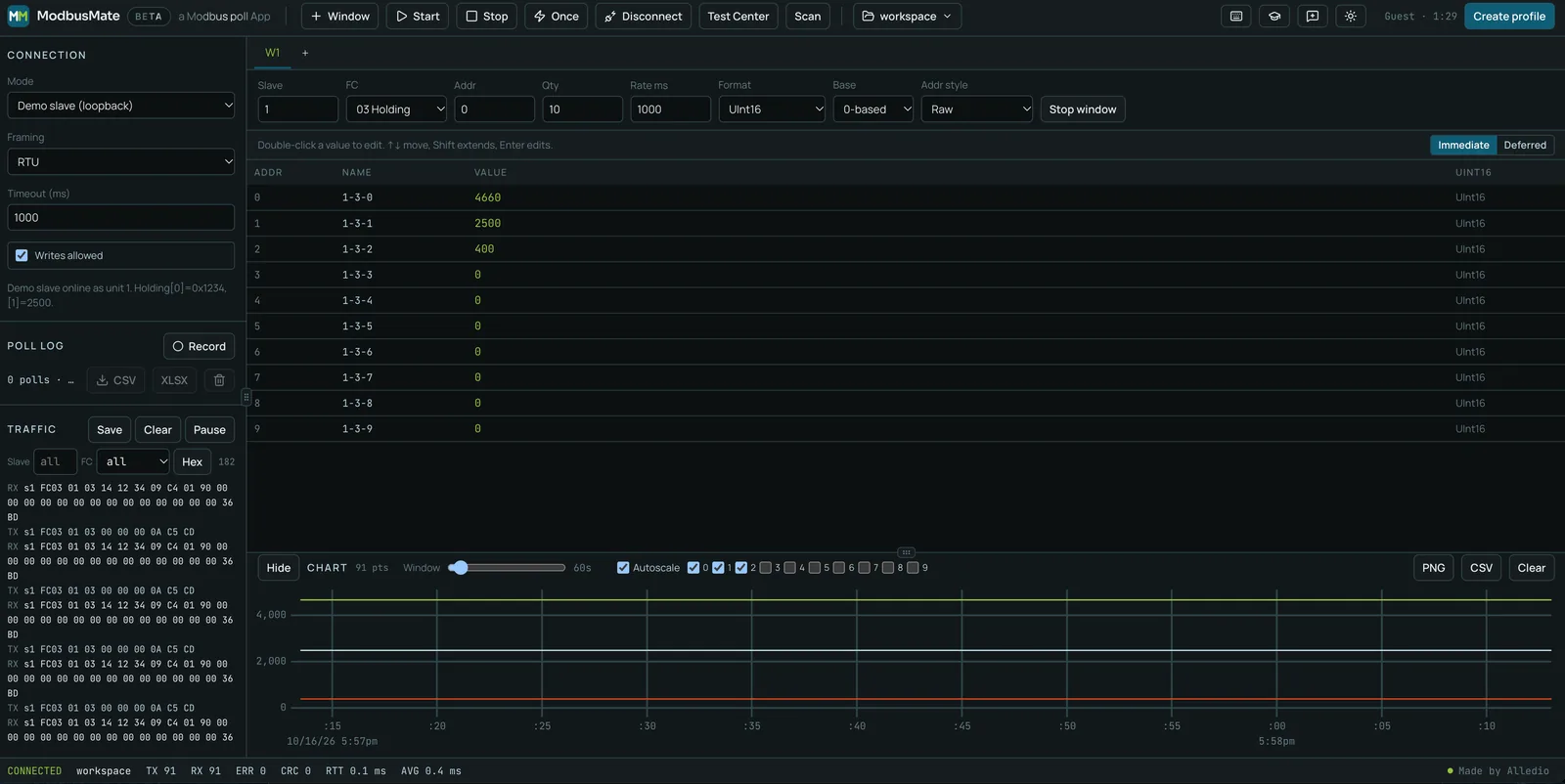
Task: Enable chart series 9 checkbox
Action: pyautogui.click(x=913, y=568)
